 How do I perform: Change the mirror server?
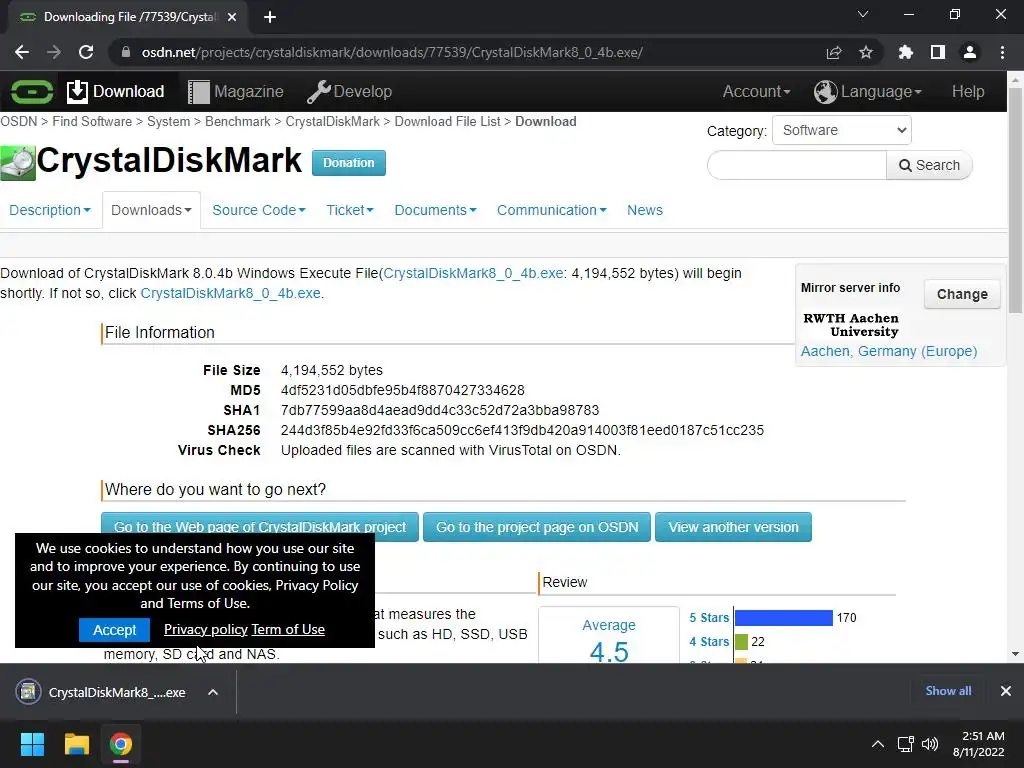click(x=962, y=294)
